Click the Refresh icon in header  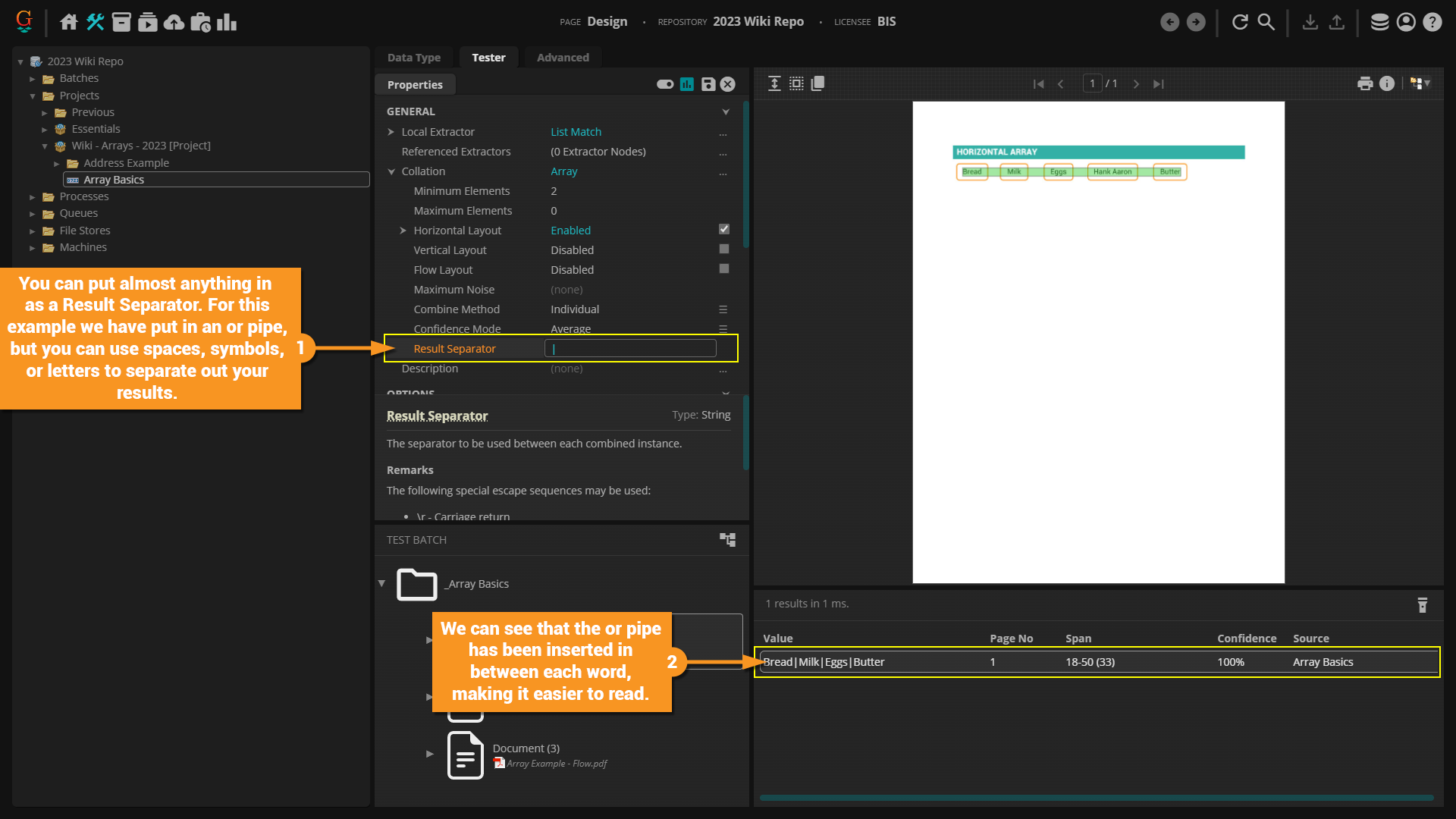click(1240, 22)
